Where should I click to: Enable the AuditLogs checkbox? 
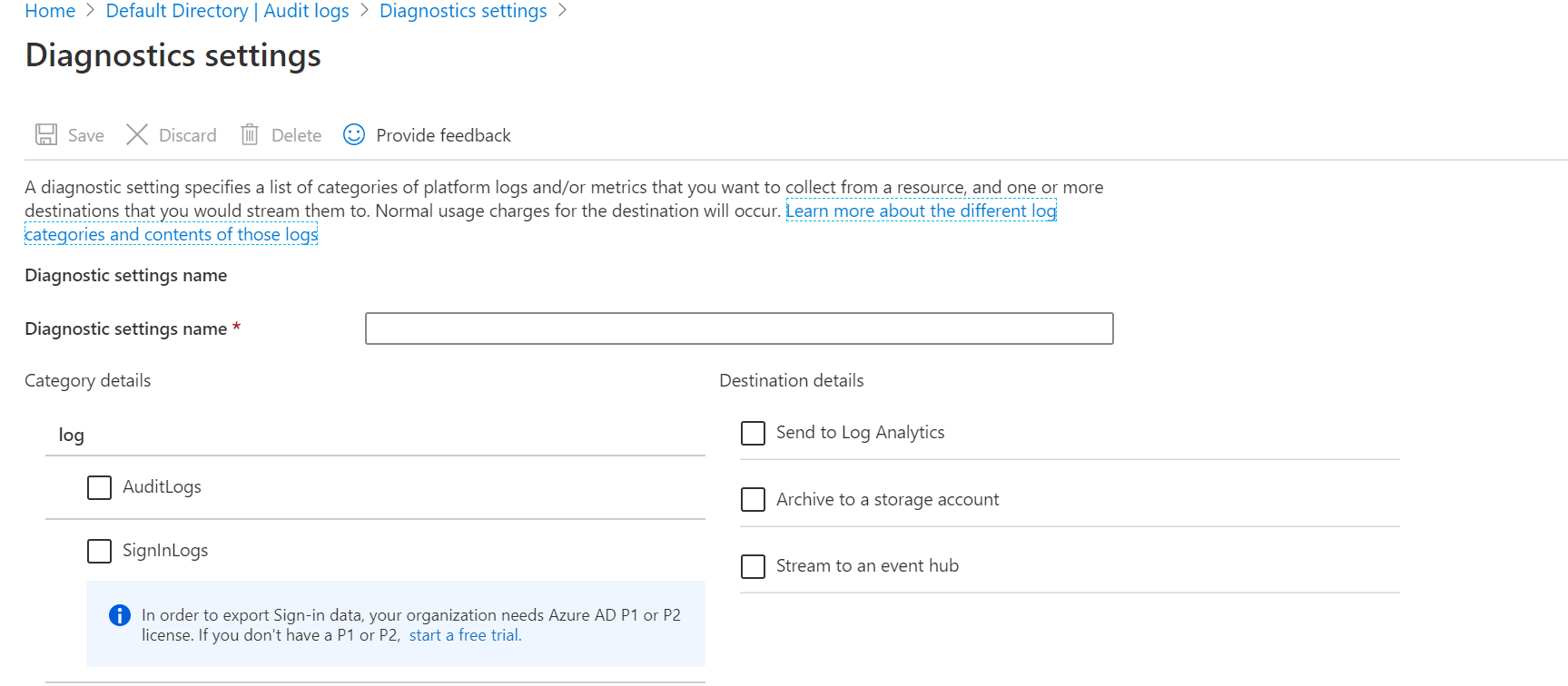(99, 487)
